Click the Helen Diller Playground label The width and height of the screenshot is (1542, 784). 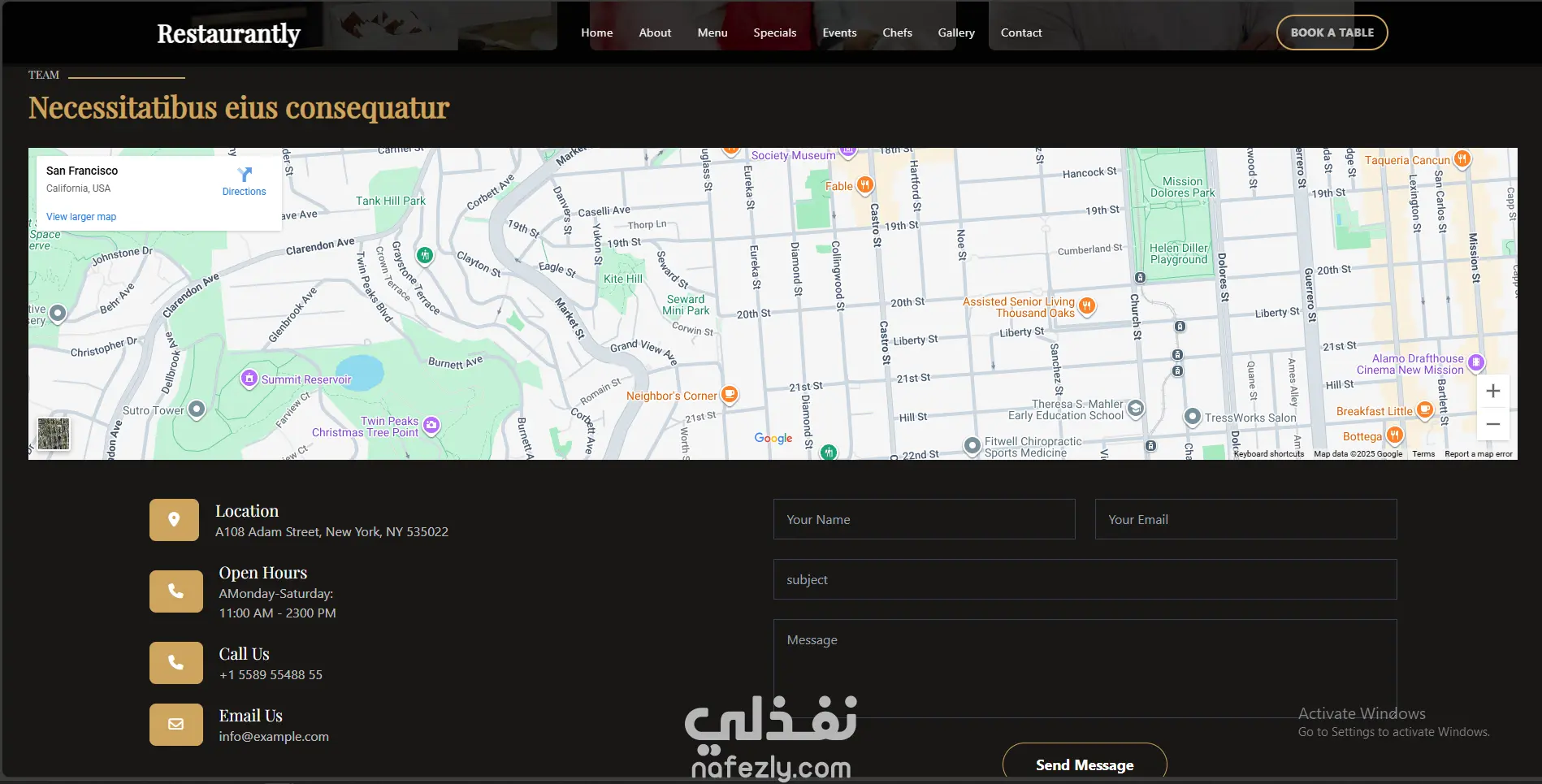pos(1179,253)
